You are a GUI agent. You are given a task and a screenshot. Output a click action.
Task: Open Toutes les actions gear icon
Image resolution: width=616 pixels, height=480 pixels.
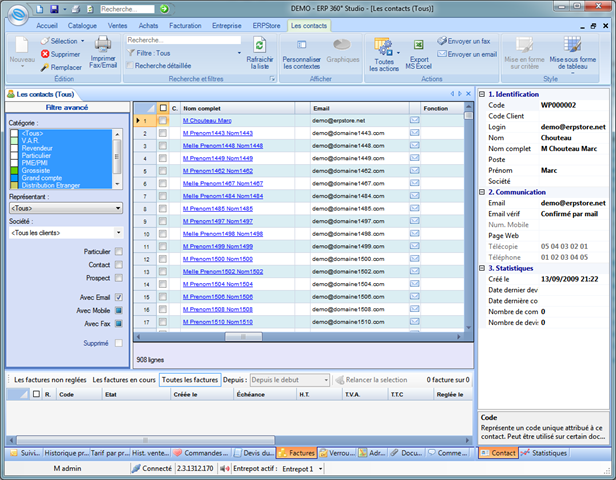(x=383, y=47)
